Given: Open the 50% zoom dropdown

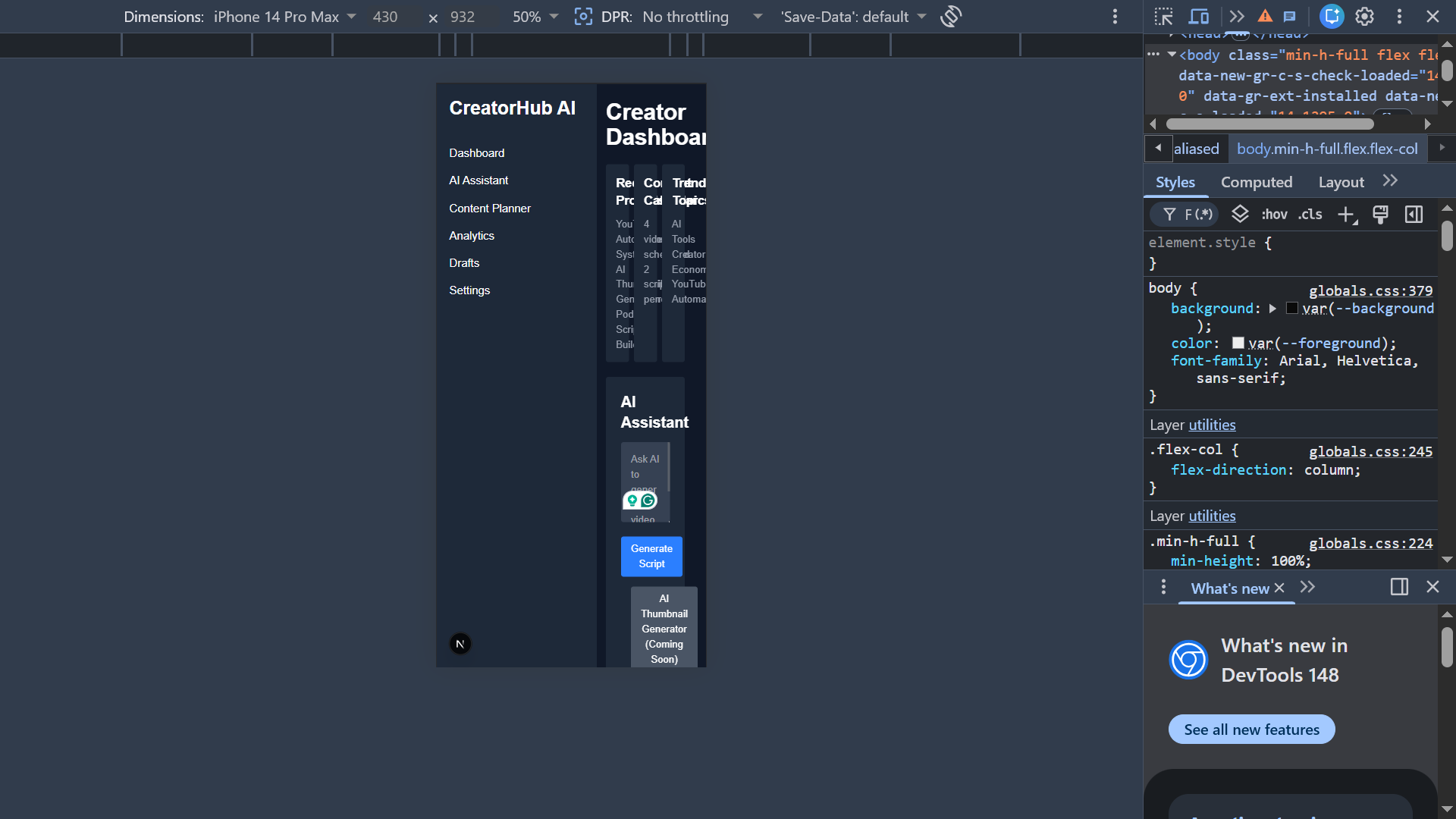Looking at the screenshot, I should click(535, 17).
